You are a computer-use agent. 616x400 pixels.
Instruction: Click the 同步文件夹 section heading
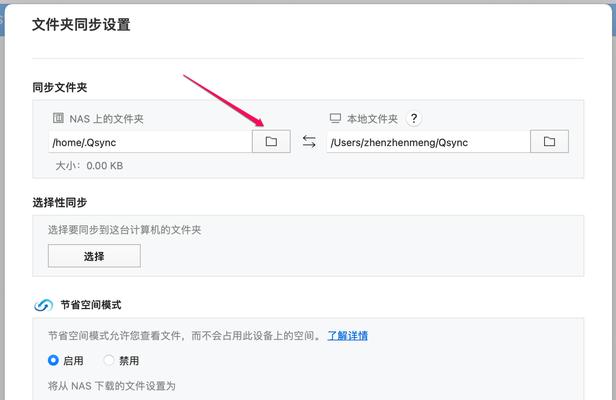tap(60, 87)
